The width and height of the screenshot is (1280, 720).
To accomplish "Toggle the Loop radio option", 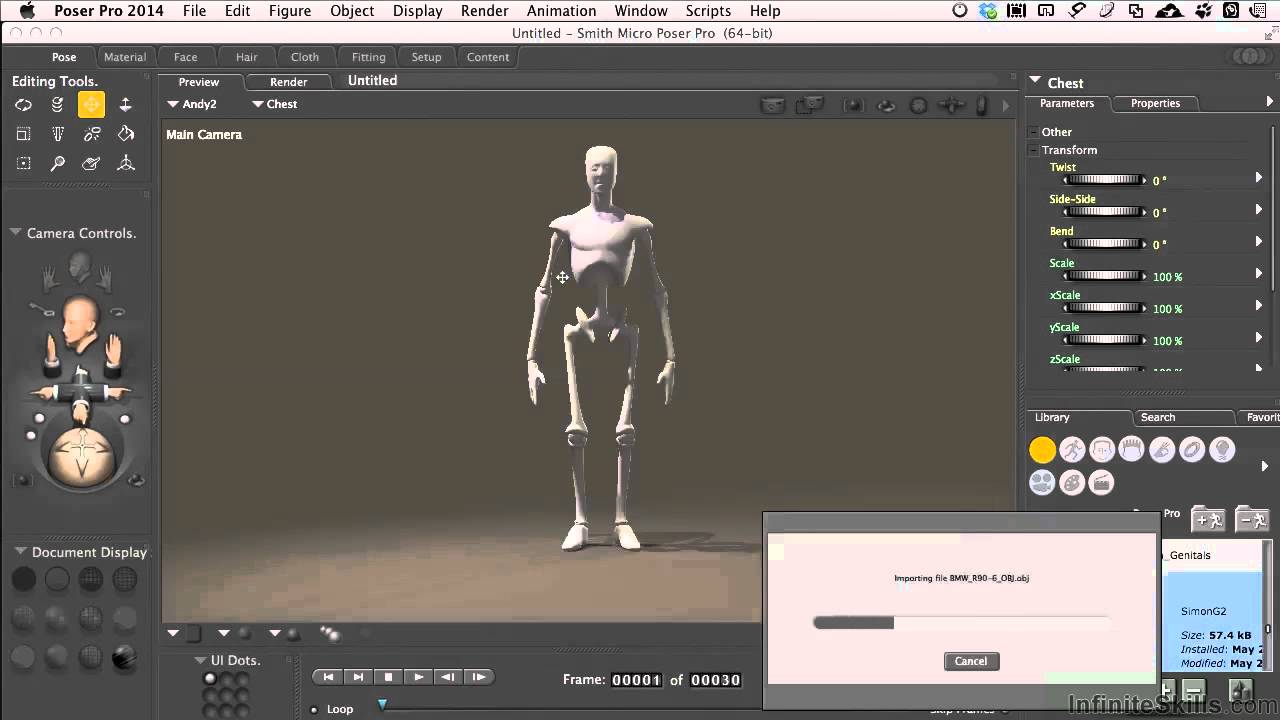I will click(314, 709).
